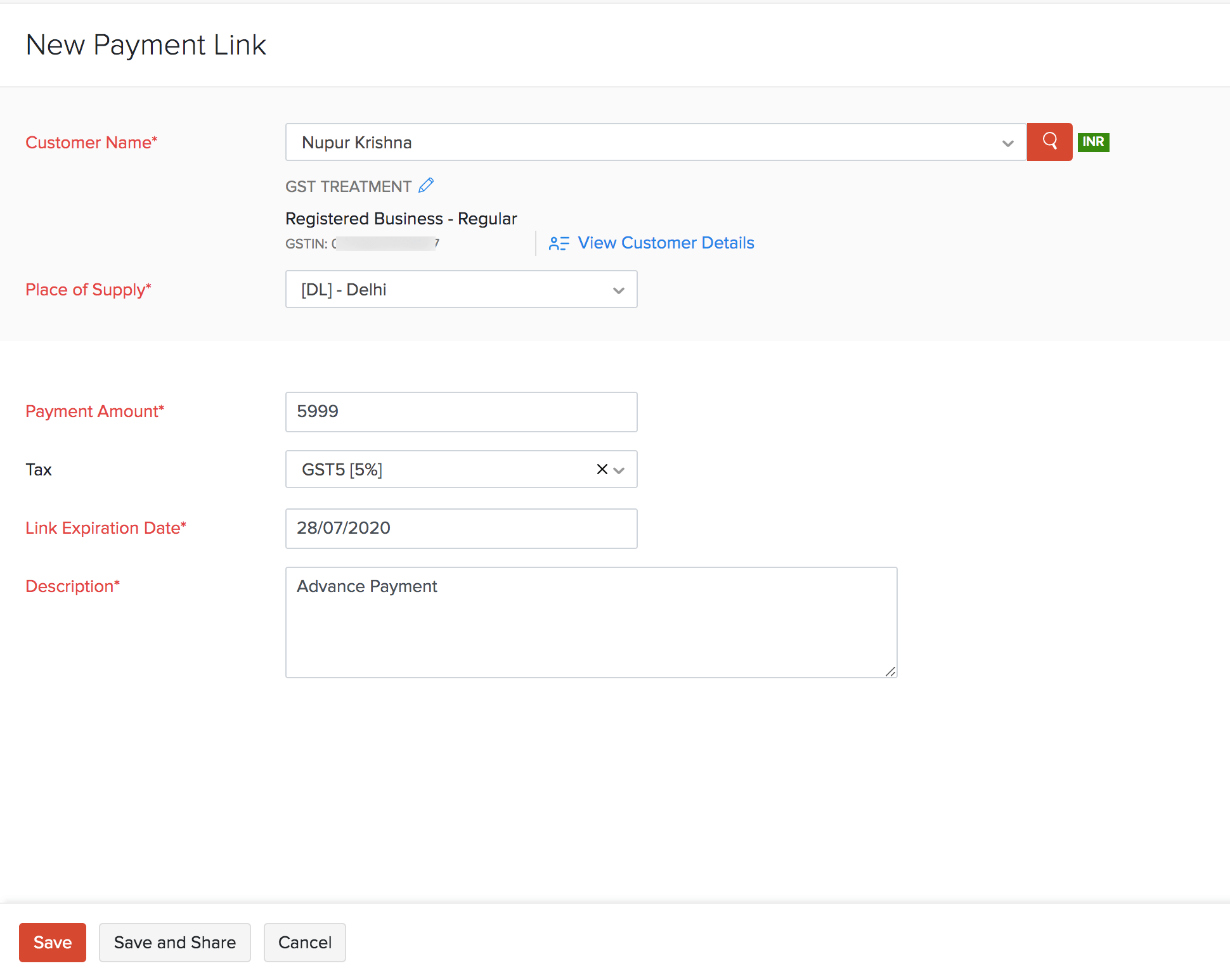Open the Tax selection dropdown

pos(618,470)
